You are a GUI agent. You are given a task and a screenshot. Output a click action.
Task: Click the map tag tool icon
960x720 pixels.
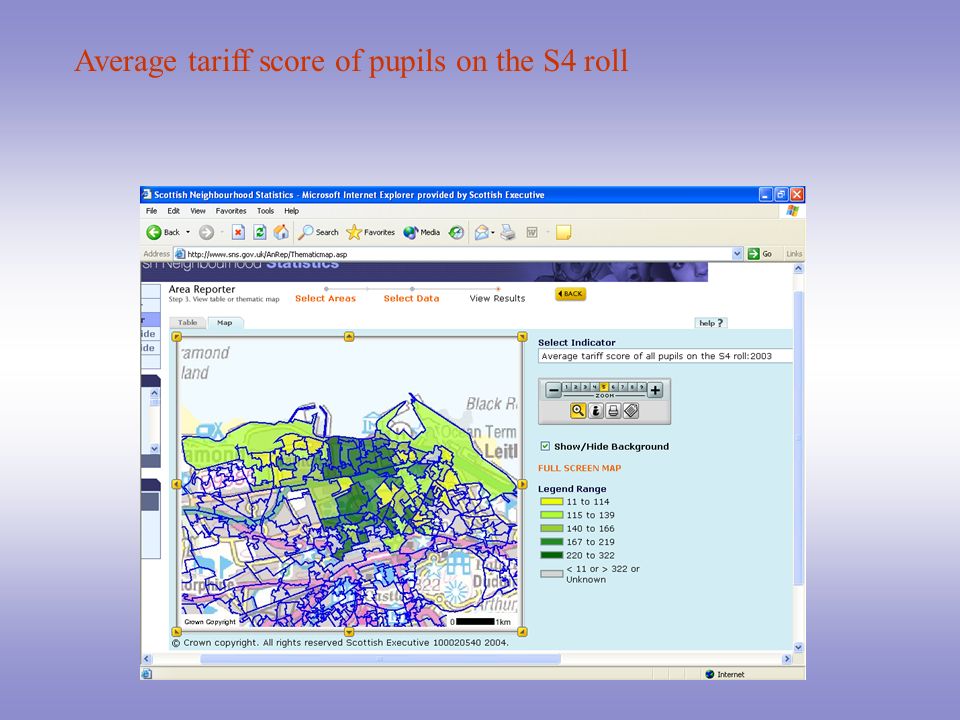(631, 411)
